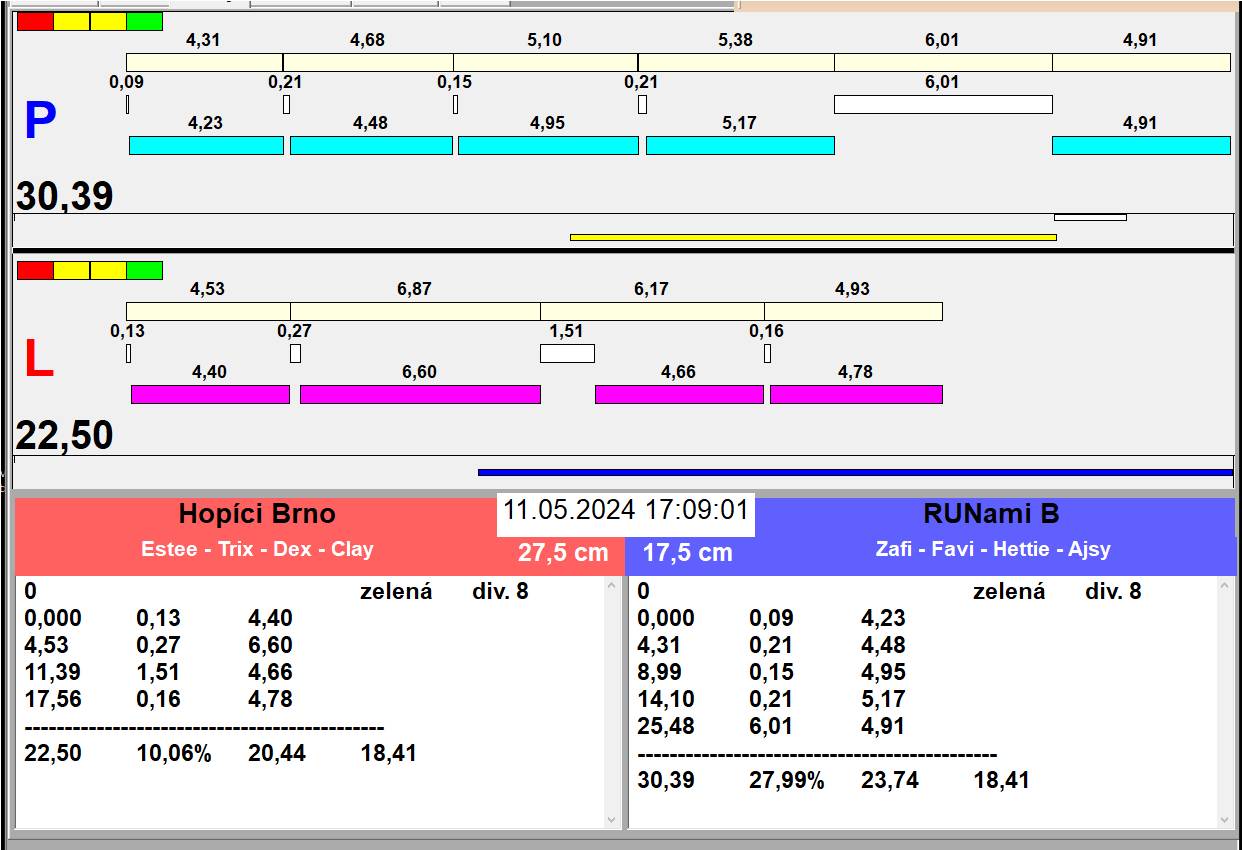Click the 11.05.2024 17:09:01 timestamp

click(x=625, y=510)
